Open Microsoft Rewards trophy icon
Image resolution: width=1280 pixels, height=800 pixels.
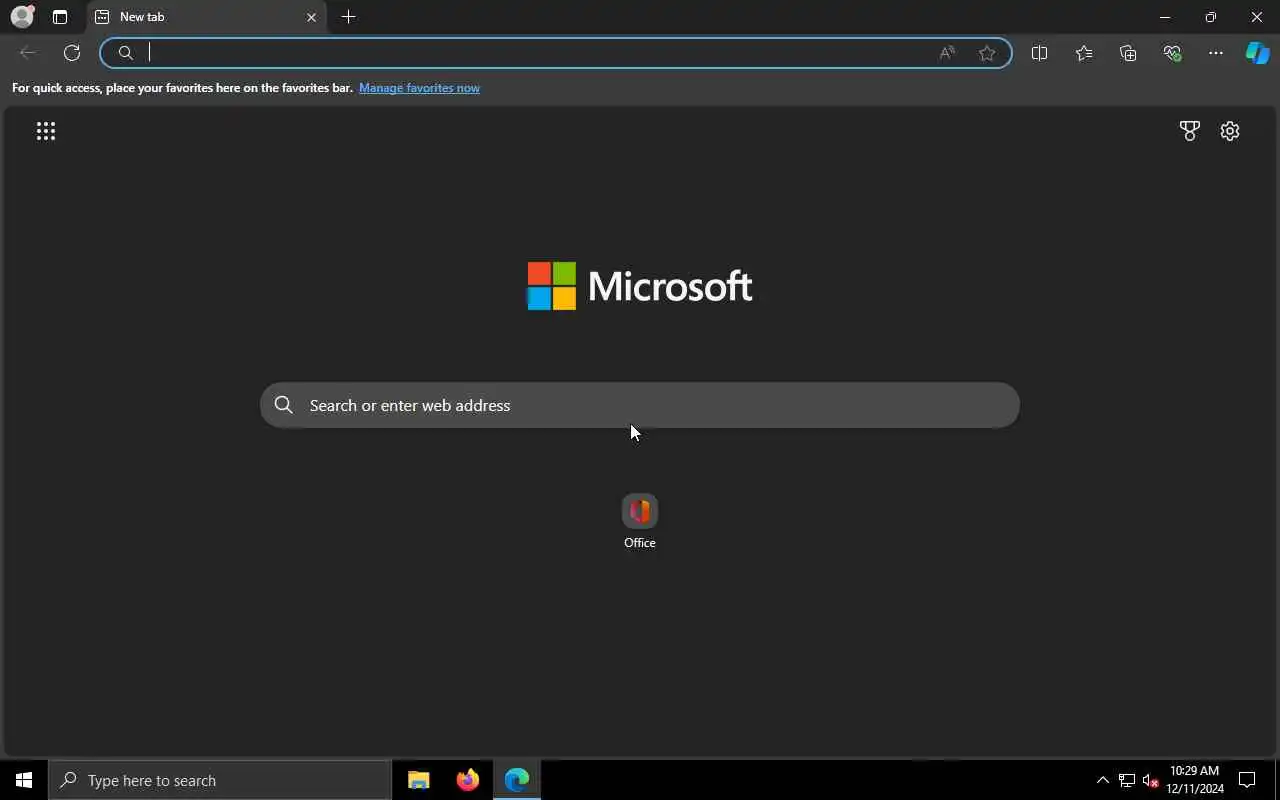pyautogui.click(x=1189, y=131)
